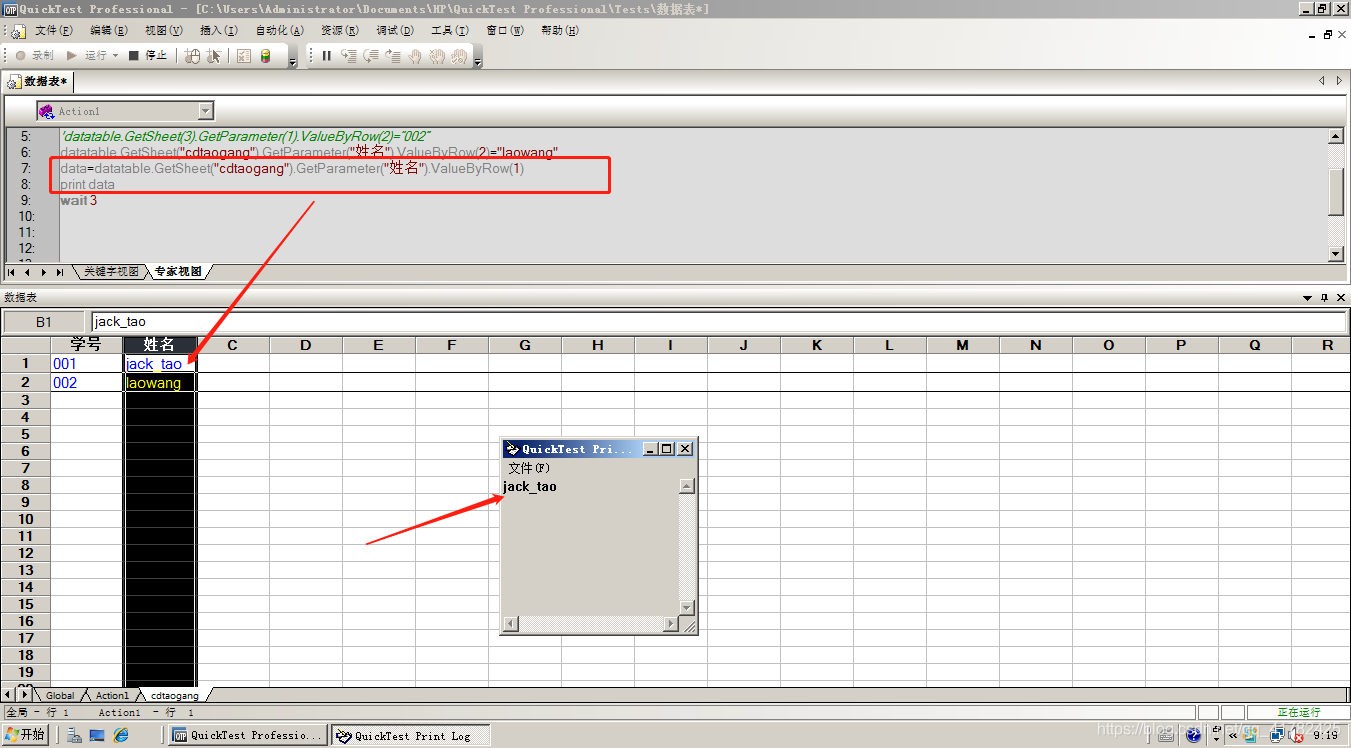The height and width of the screenshot is (748, 1351).
Task: Open 文件(F) menu in Print Log window
Action: coord(529,468)
